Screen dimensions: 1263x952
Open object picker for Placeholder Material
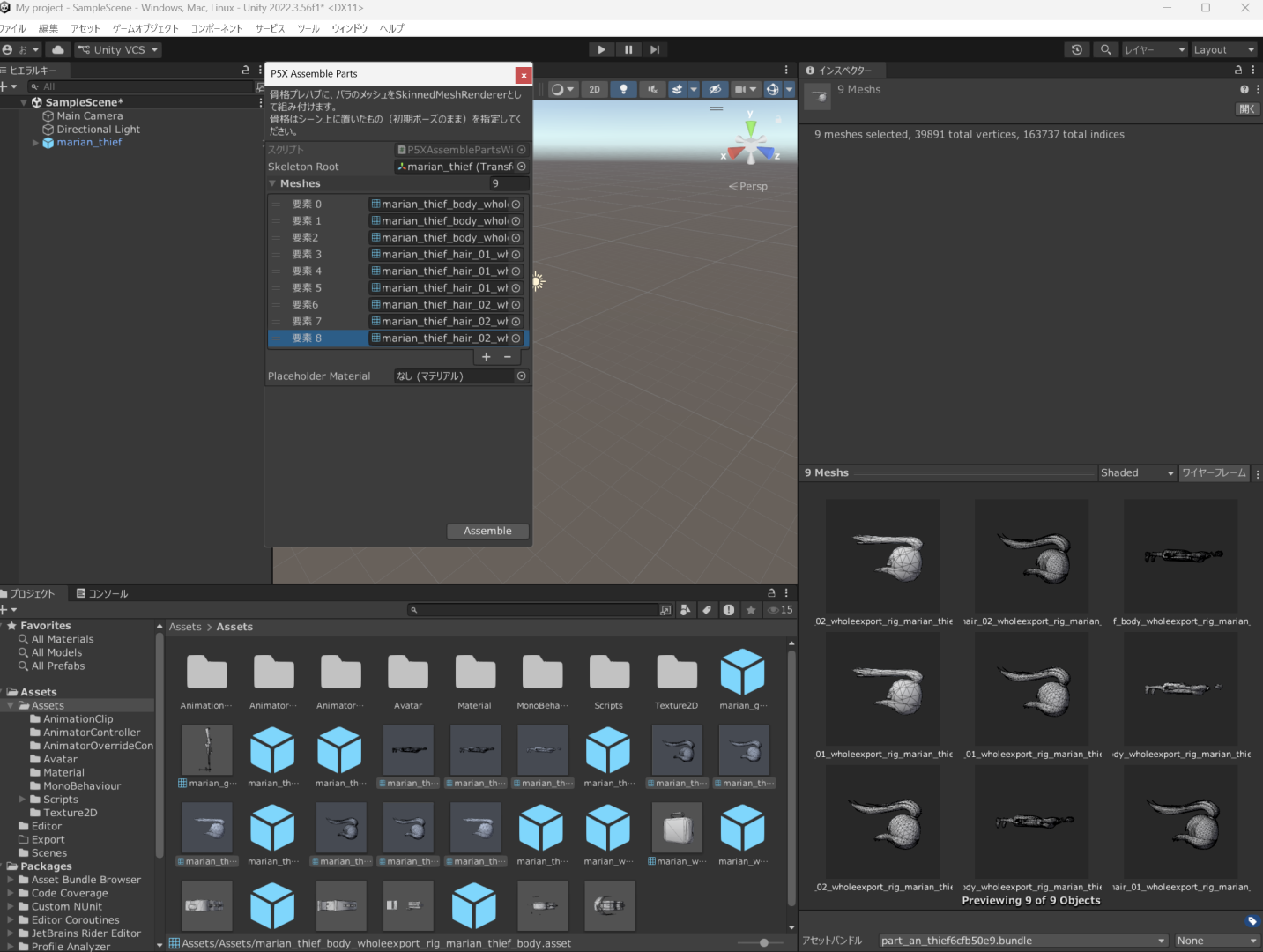(x=522, y=376)
